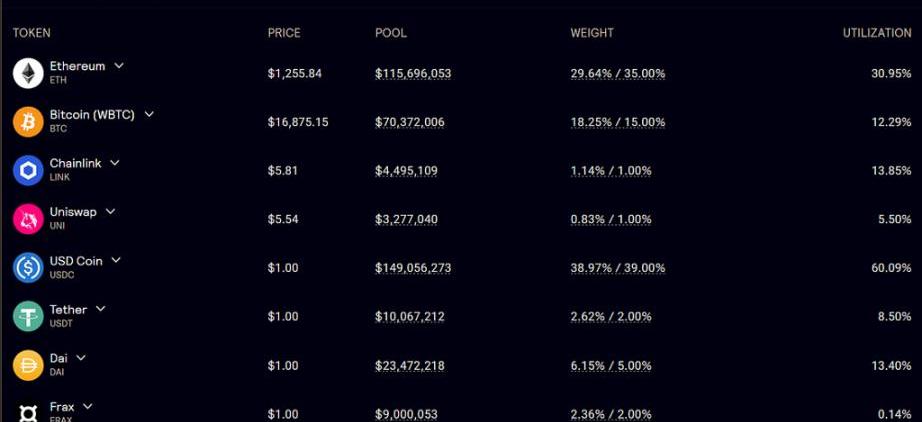Click Ethereum pool value $115,696,053
Image resolution: width=922 pixels, height=422 pixels.
coord(413,74)
